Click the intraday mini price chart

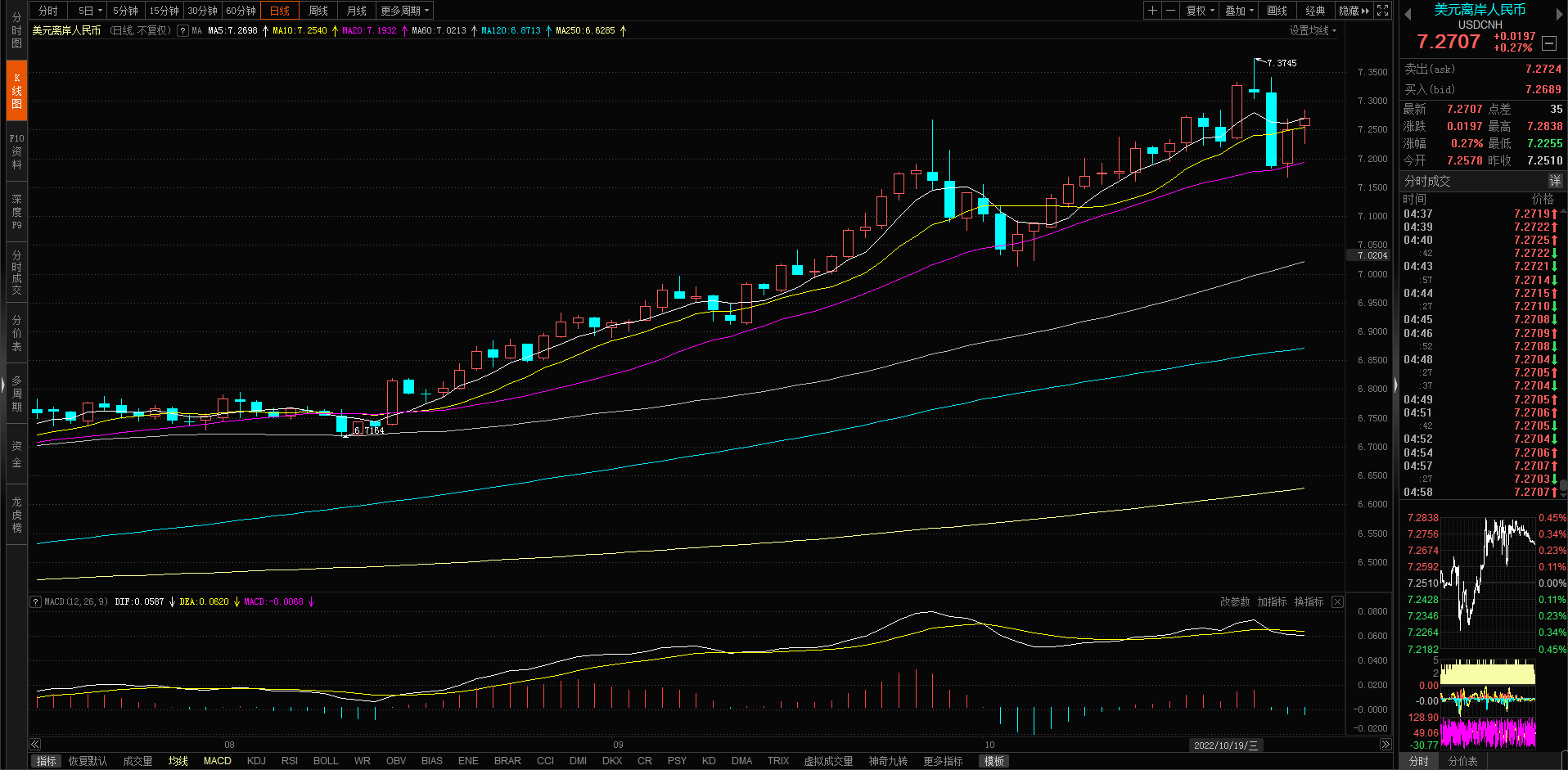point(1488,582)
